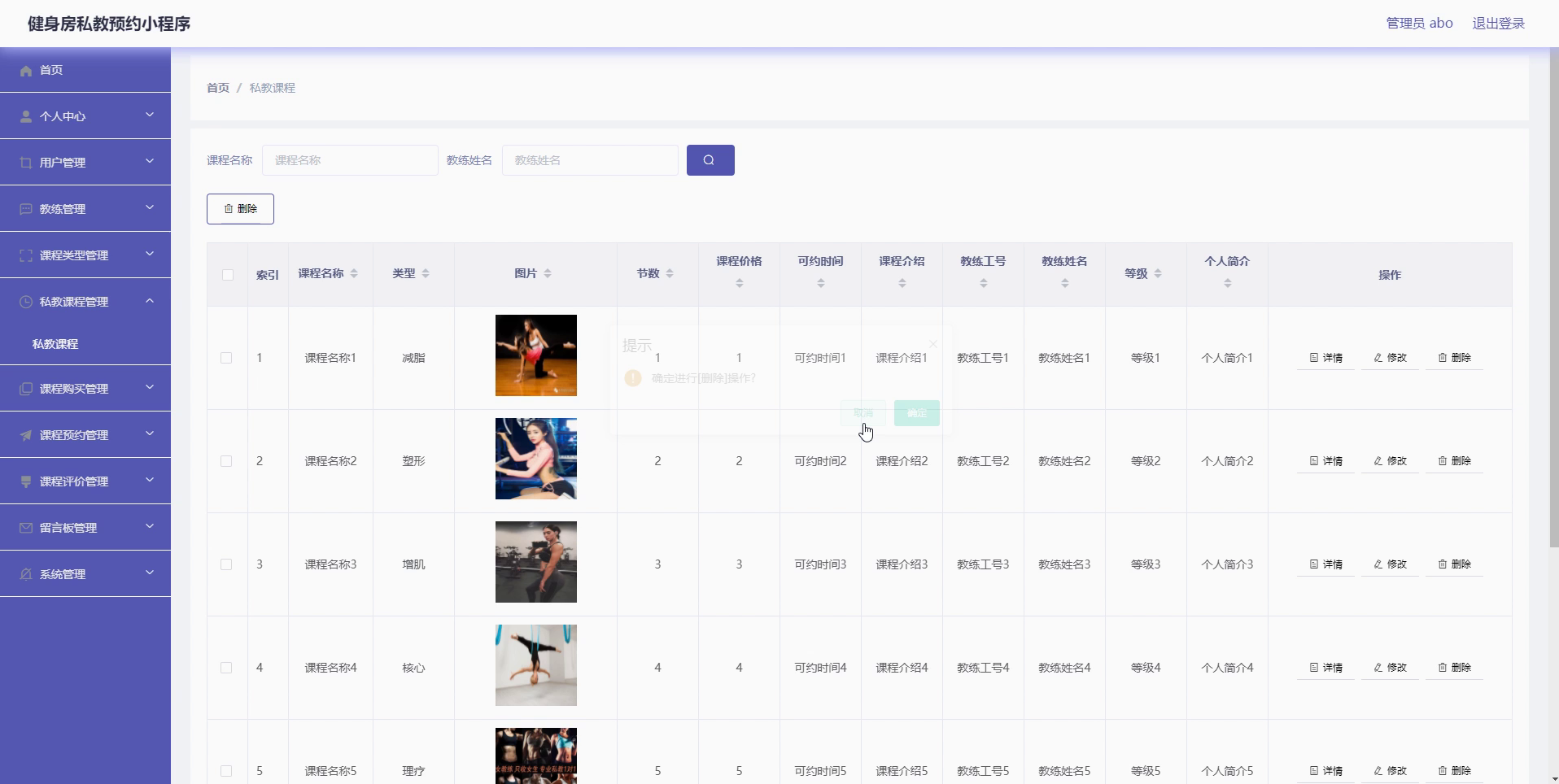Click 修改 for 课程名称3
The height and width of the screenshot is (784, 1559).
pyautogui.click(x=1390, y=564)
